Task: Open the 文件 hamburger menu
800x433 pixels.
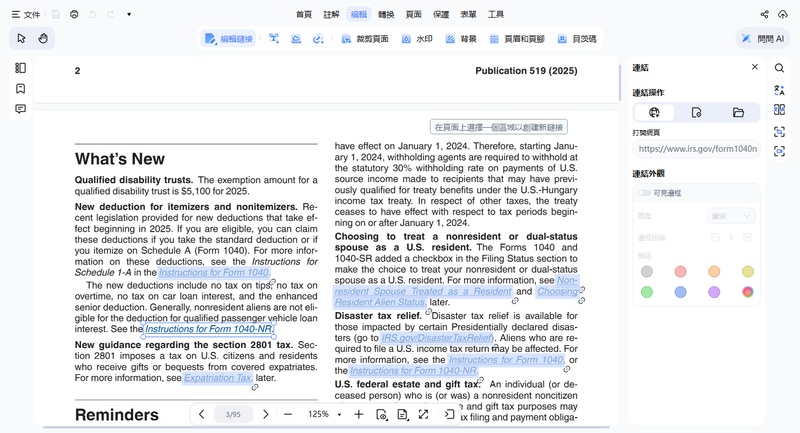Action: [26, 14]
